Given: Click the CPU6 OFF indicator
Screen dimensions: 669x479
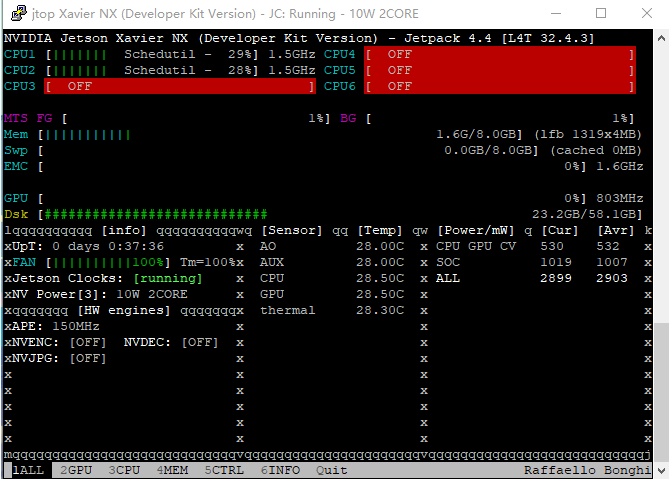Looking at the screenshot, I should (500, 86).
